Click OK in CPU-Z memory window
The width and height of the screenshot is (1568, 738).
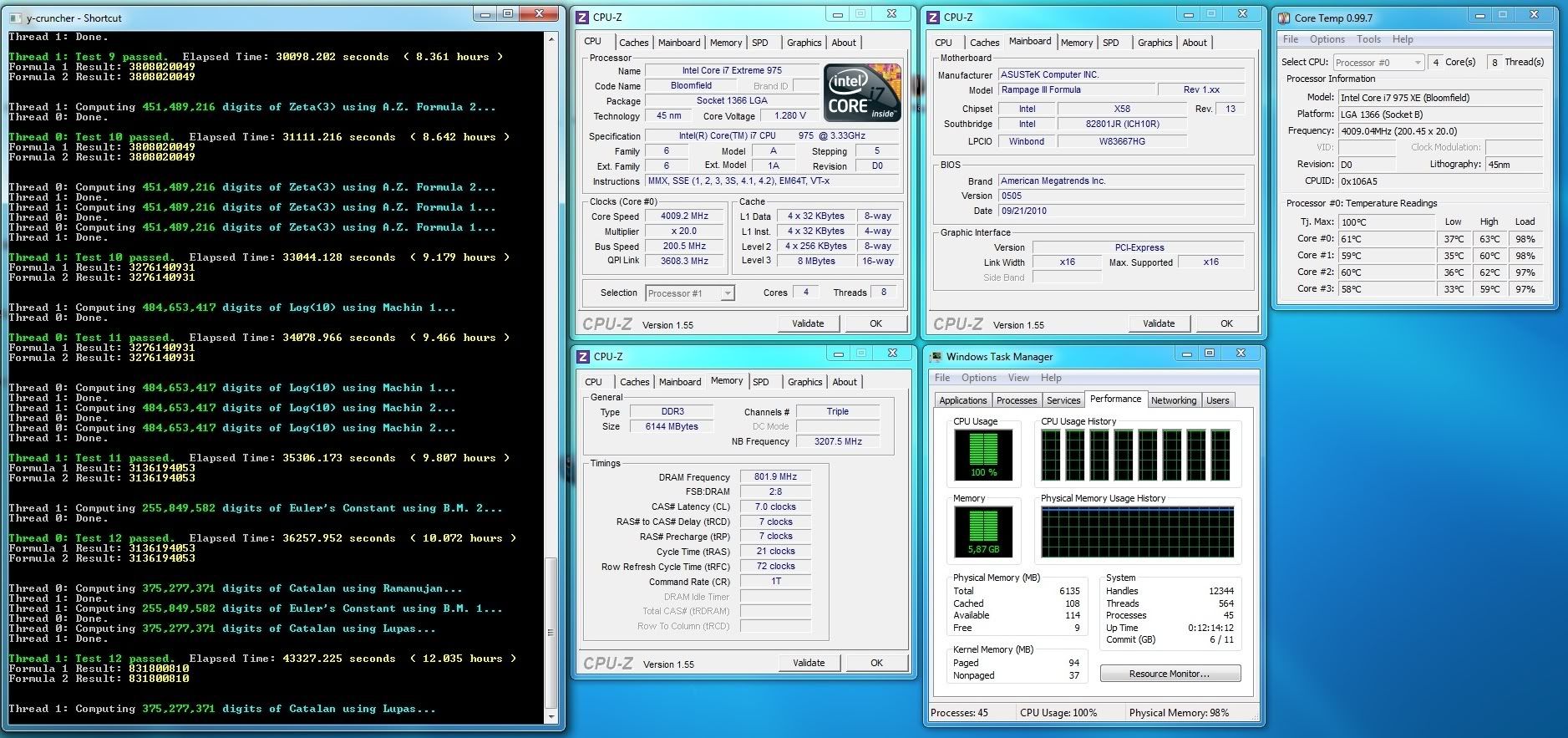tap(876, 663)
